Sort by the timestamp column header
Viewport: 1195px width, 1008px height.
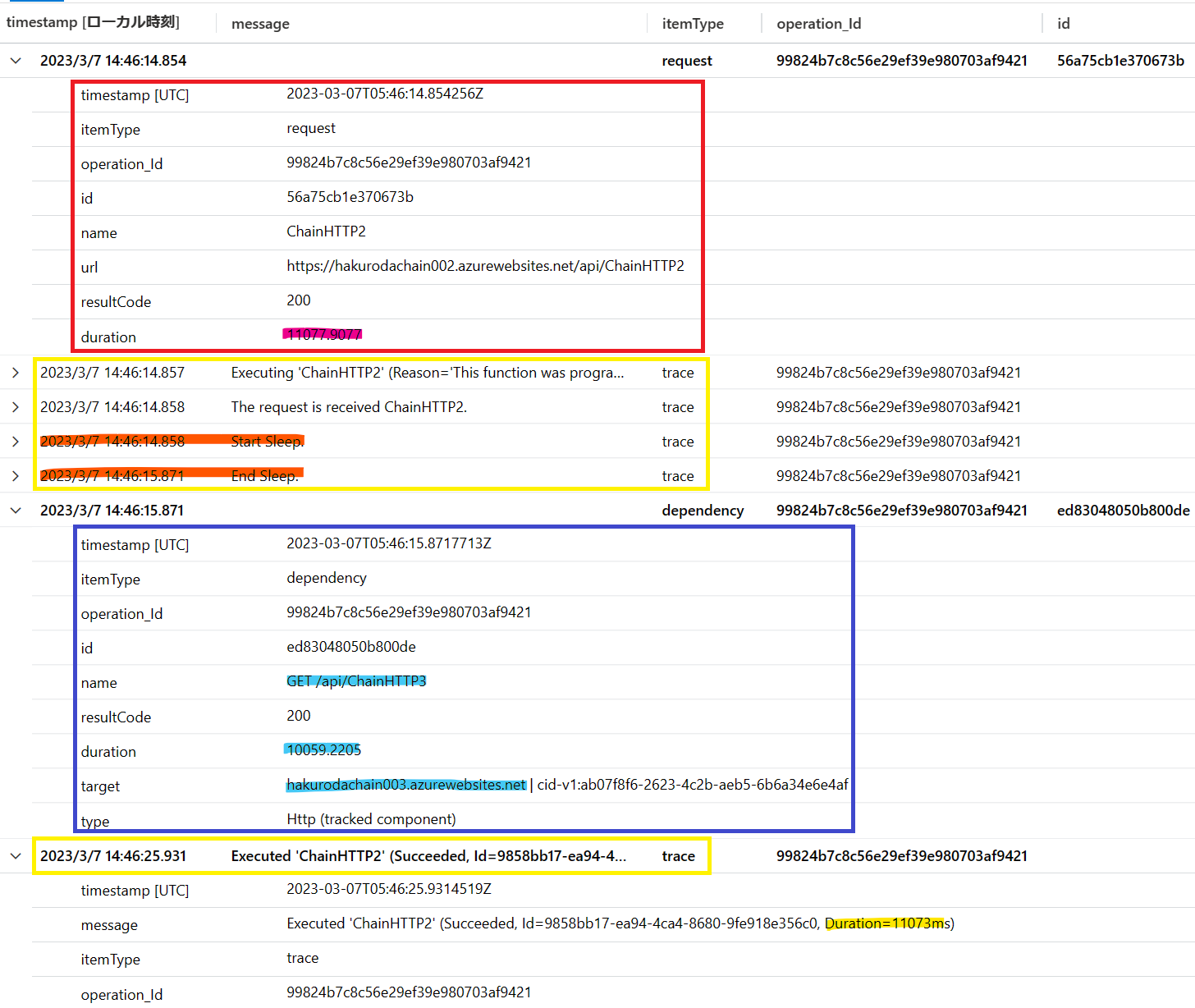coord(93,23)
